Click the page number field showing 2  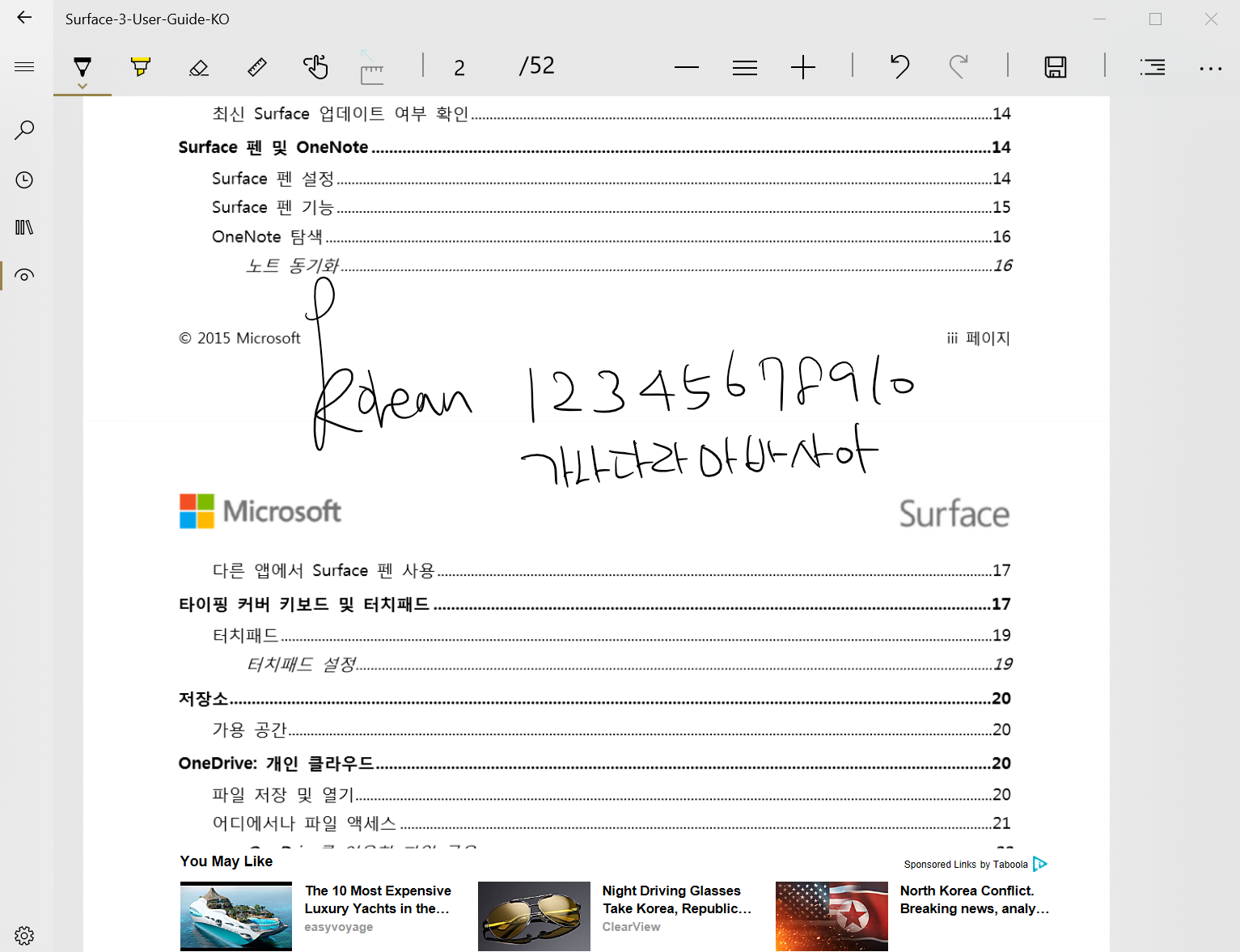click(459, 67)
